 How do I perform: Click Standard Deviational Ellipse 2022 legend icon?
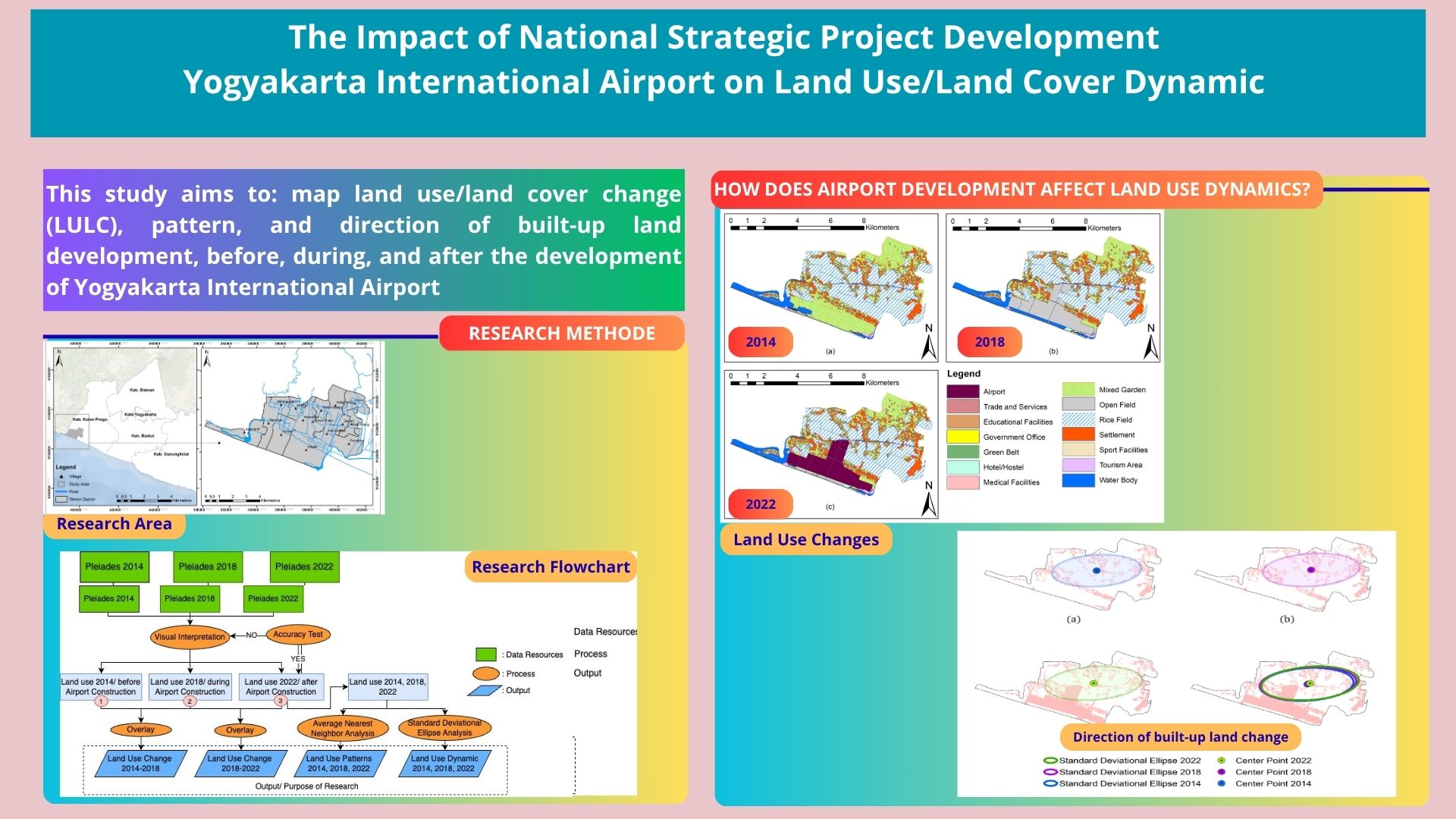point(1050,760)
